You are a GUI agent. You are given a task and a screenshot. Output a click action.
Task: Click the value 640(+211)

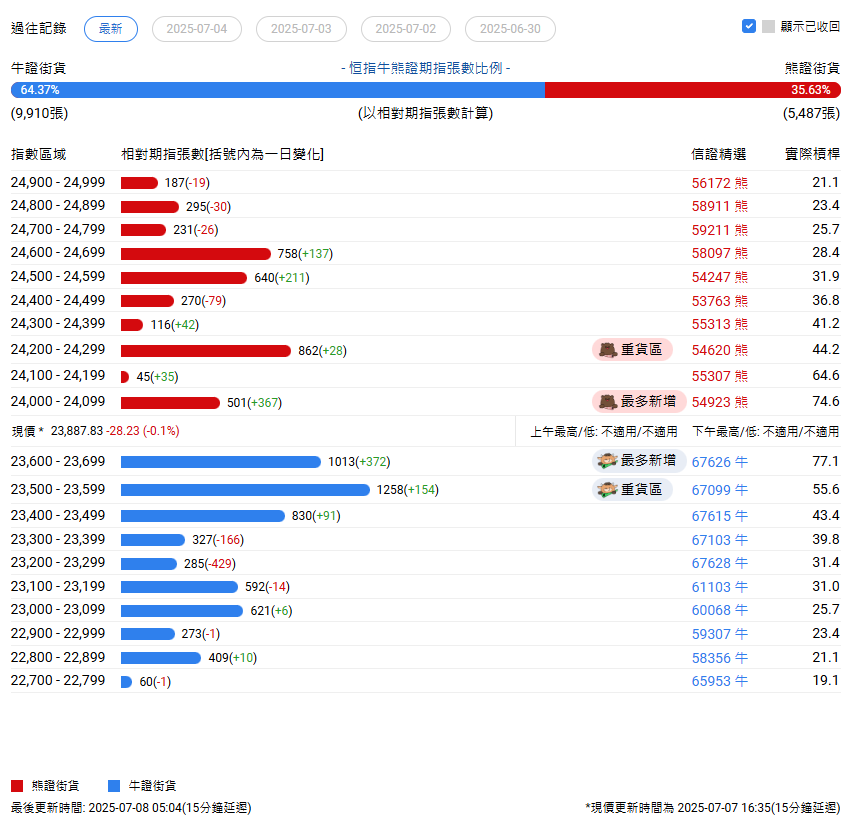coord(282,278)
